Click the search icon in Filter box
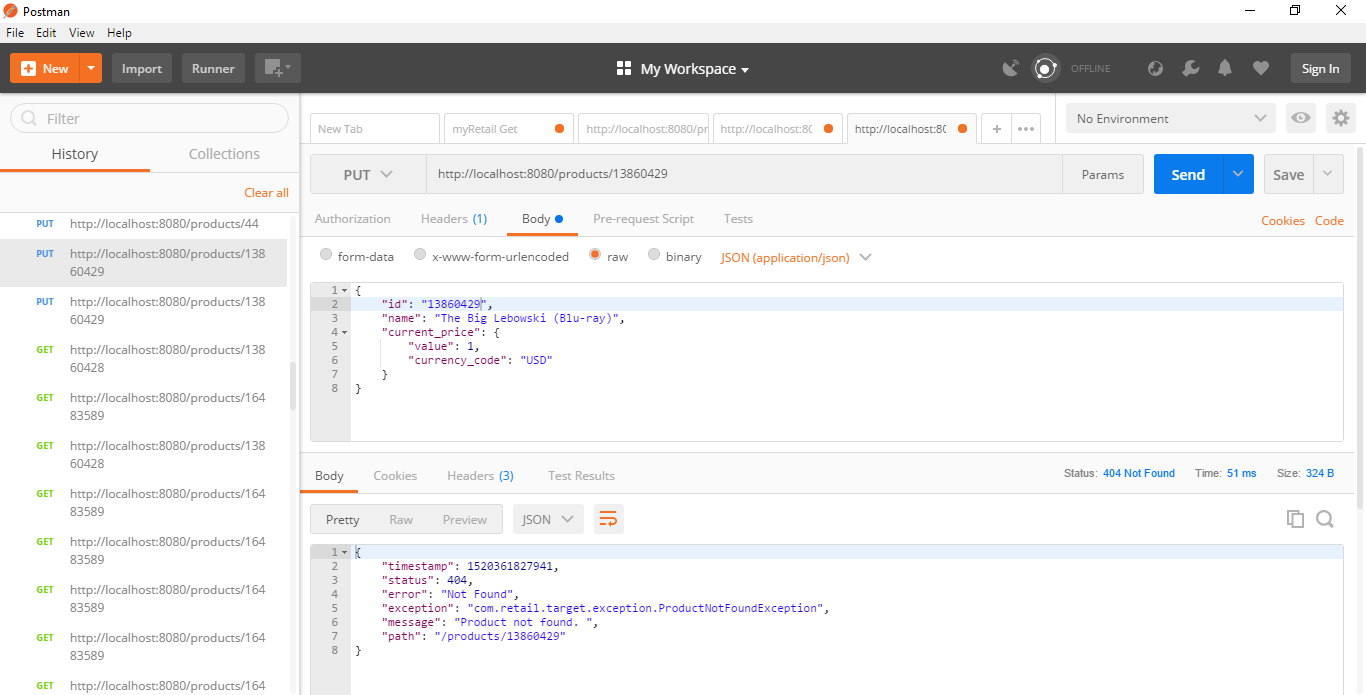Viewport: 1366px width, 695px height. click(28, 118)
